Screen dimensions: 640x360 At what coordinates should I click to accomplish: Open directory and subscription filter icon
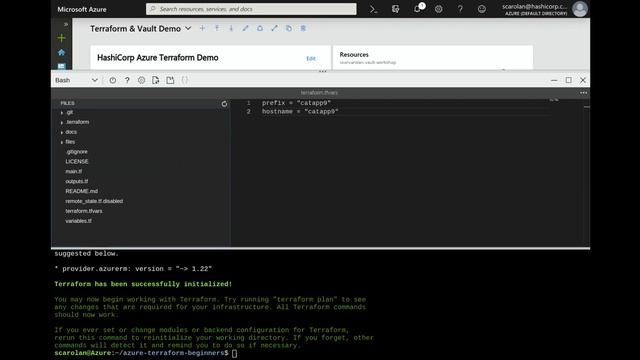395,9
